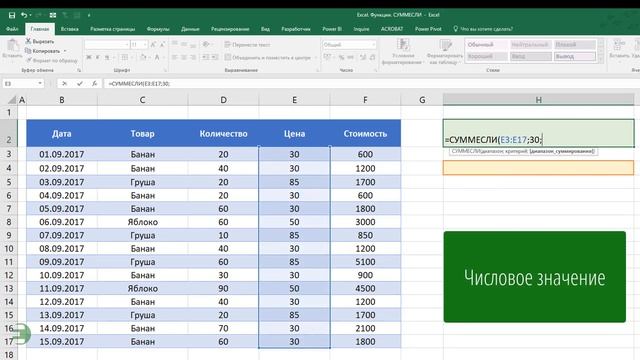Open the Name Box dropdown arrow
Image resolution: width=640 pixels, height=360 pixels.
pos(40,83)
